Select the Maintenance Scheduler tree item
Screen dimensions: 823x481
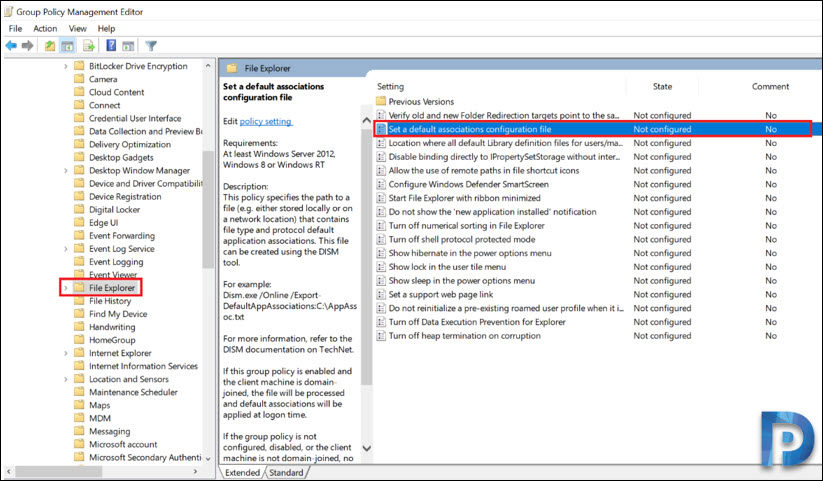[133, 392]
